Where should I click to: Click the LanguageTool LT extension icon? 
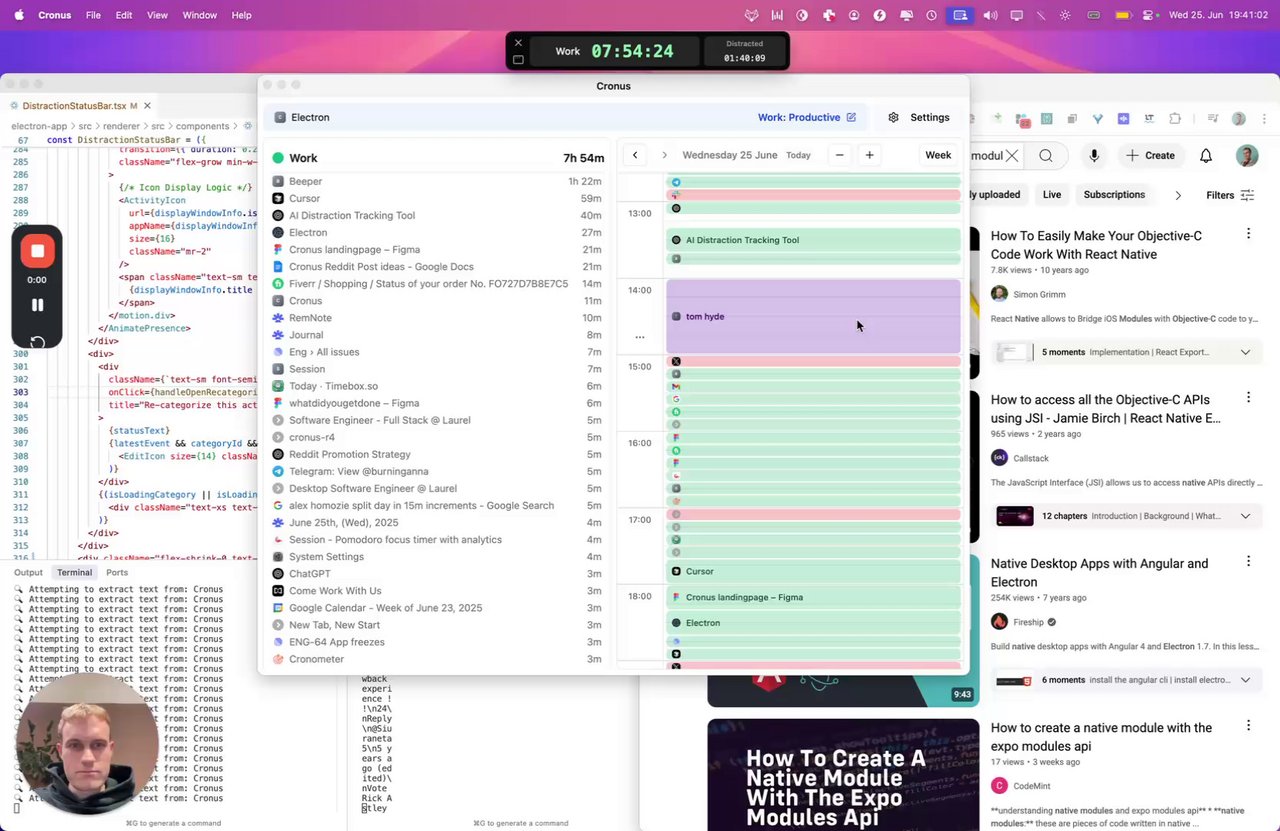[1150, 118]
